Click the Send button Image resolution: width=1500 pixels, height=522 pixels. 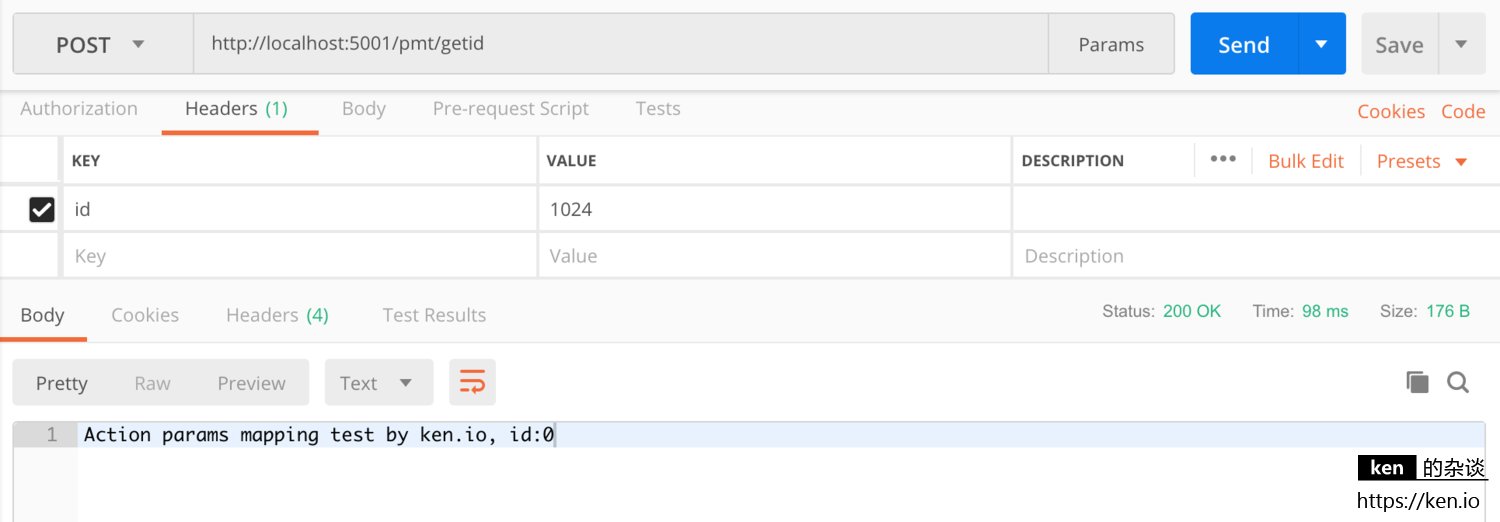tap(1244, 44)
